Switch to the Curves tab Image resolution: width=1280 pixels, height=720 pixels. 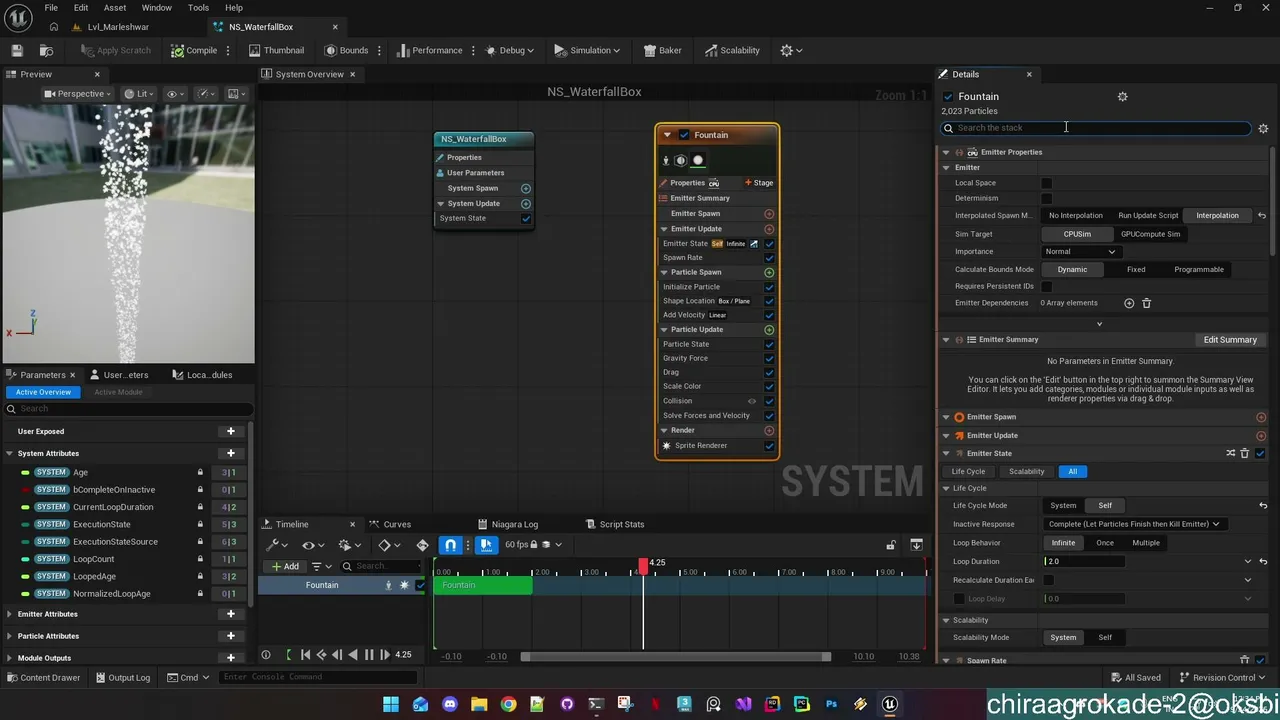click(397, 524)
